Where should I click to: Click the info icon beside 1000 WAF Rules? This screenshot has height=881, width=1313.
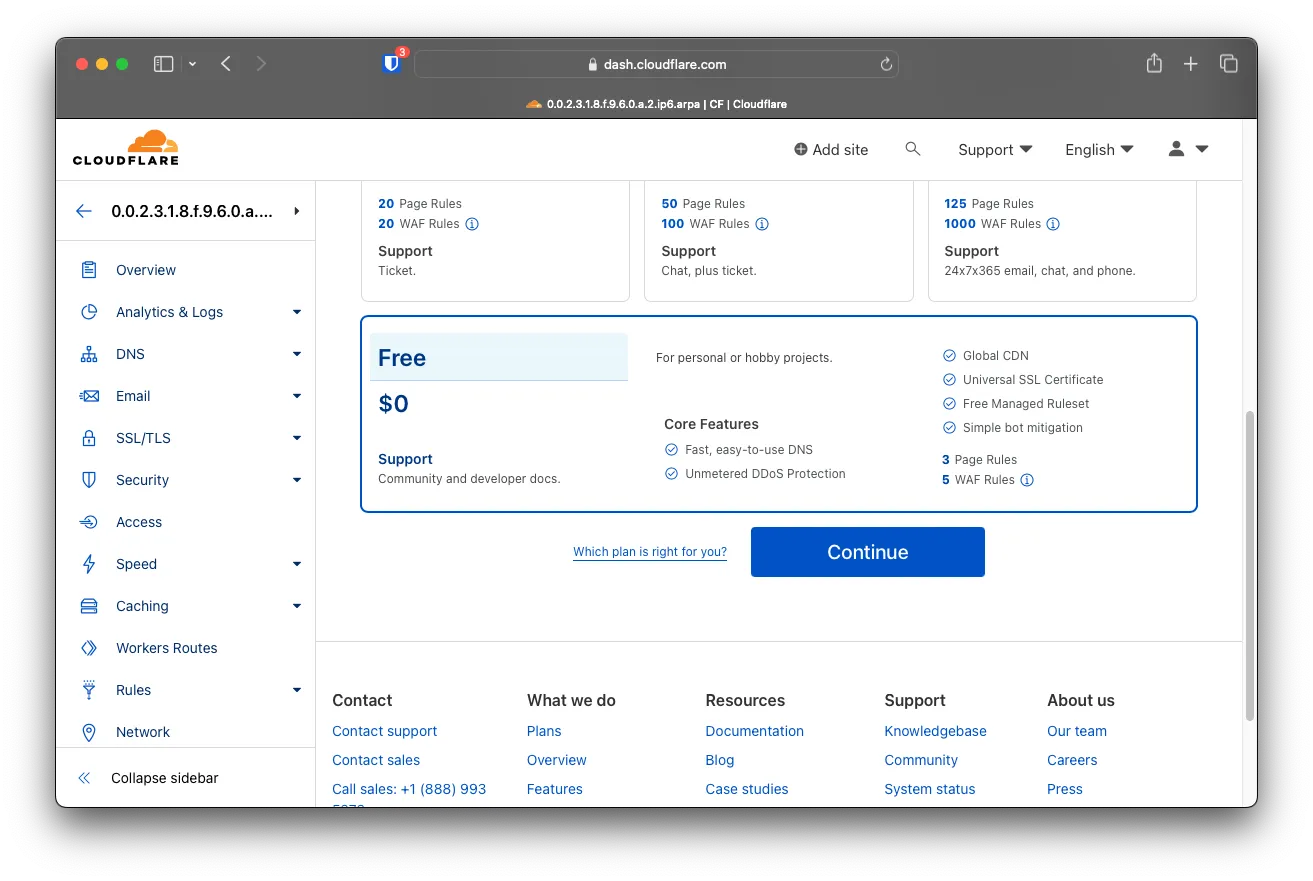coord(1053,224)
